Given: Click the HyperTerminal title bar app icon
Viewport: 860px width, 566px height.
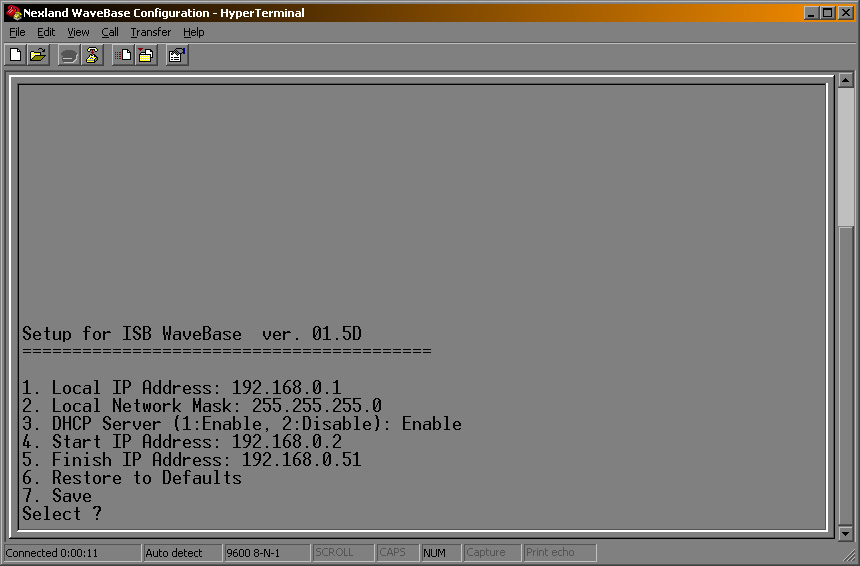Looking at the screenshot, I should click(13, 13).
